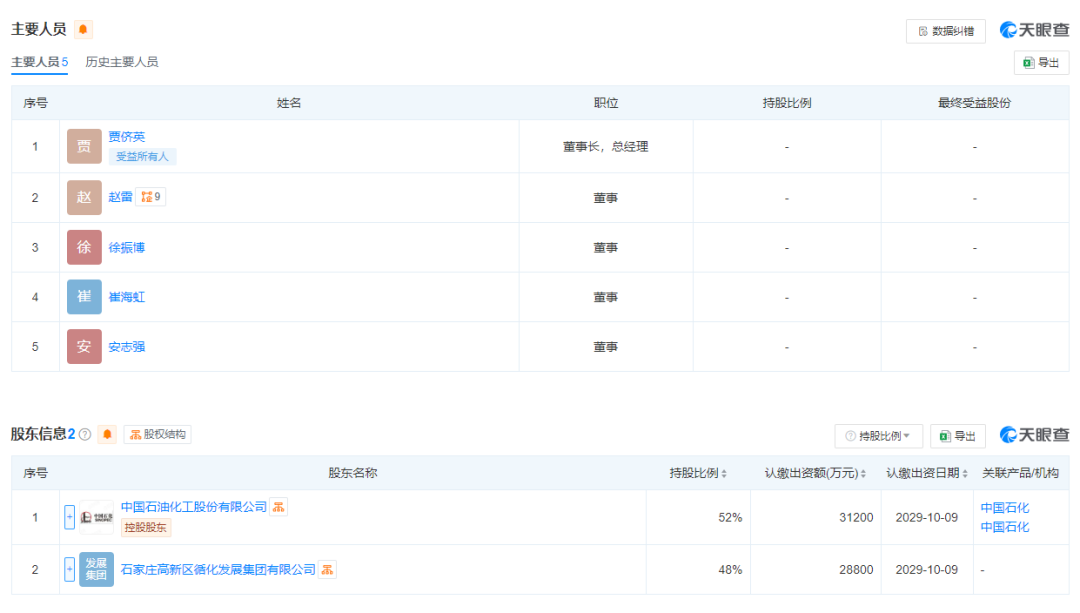Viewport: 1080px width, 613px height.
Task: Open 崔海虹's profile link
Action: 127,297
